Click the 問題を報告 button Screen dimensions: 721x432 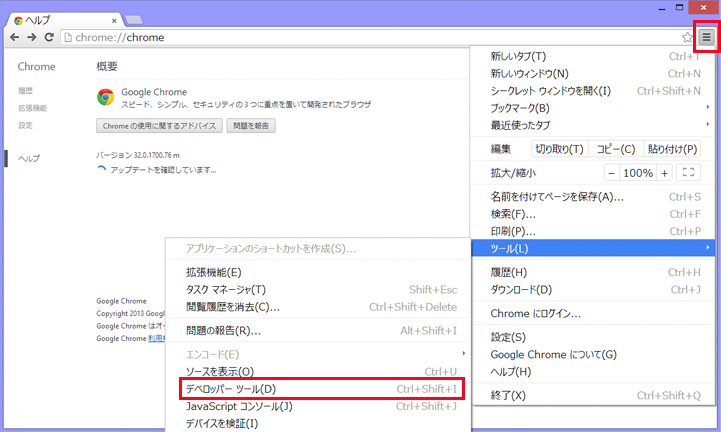click(x=252, y=126)
